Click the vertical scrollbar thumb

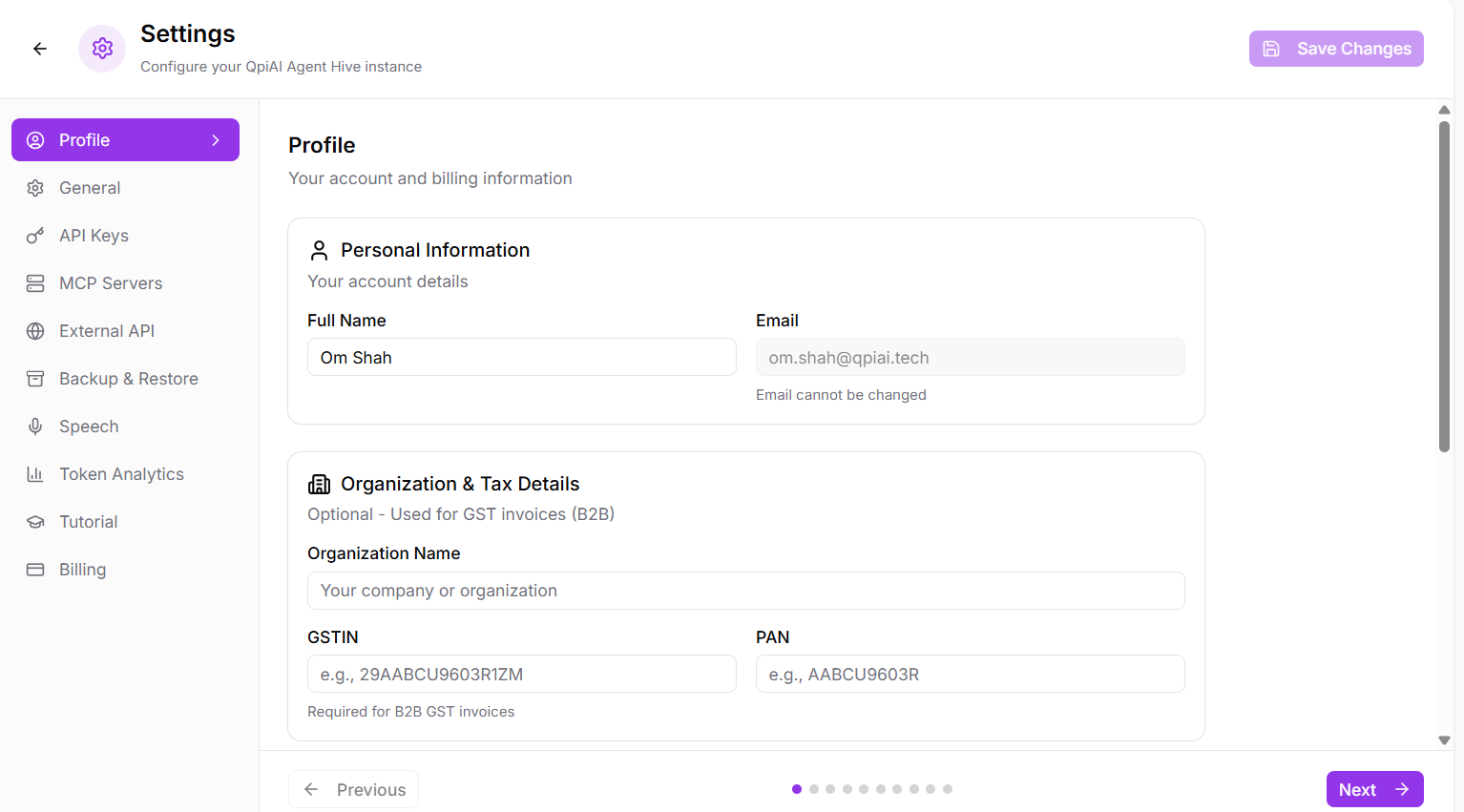(x=1444, y=286)
